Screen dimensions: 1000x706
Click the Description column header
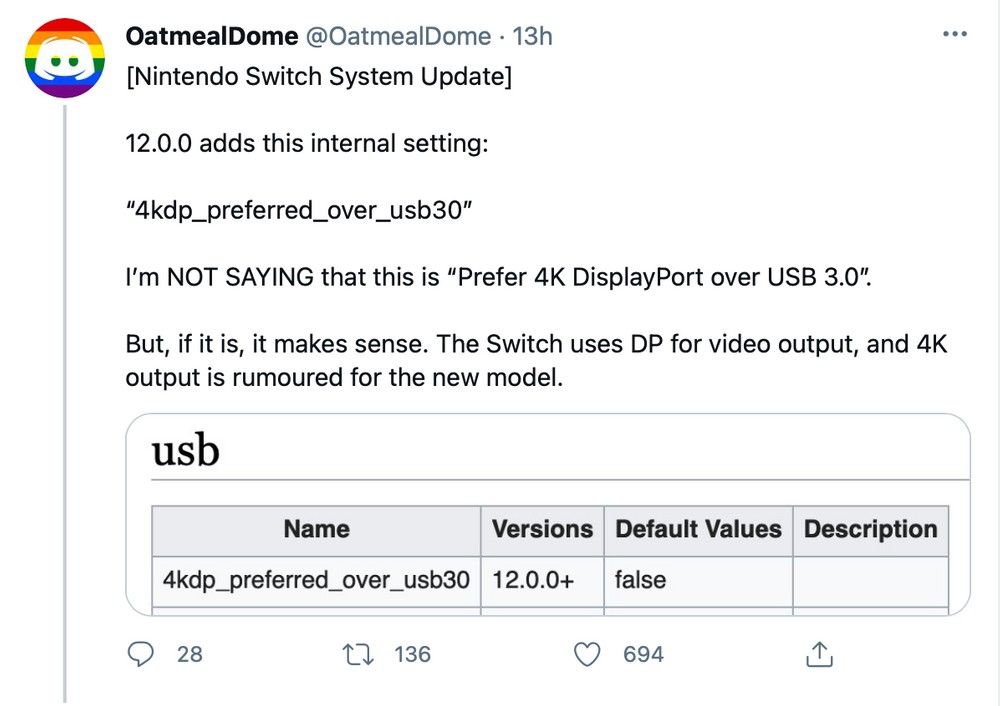click(870, 530)
